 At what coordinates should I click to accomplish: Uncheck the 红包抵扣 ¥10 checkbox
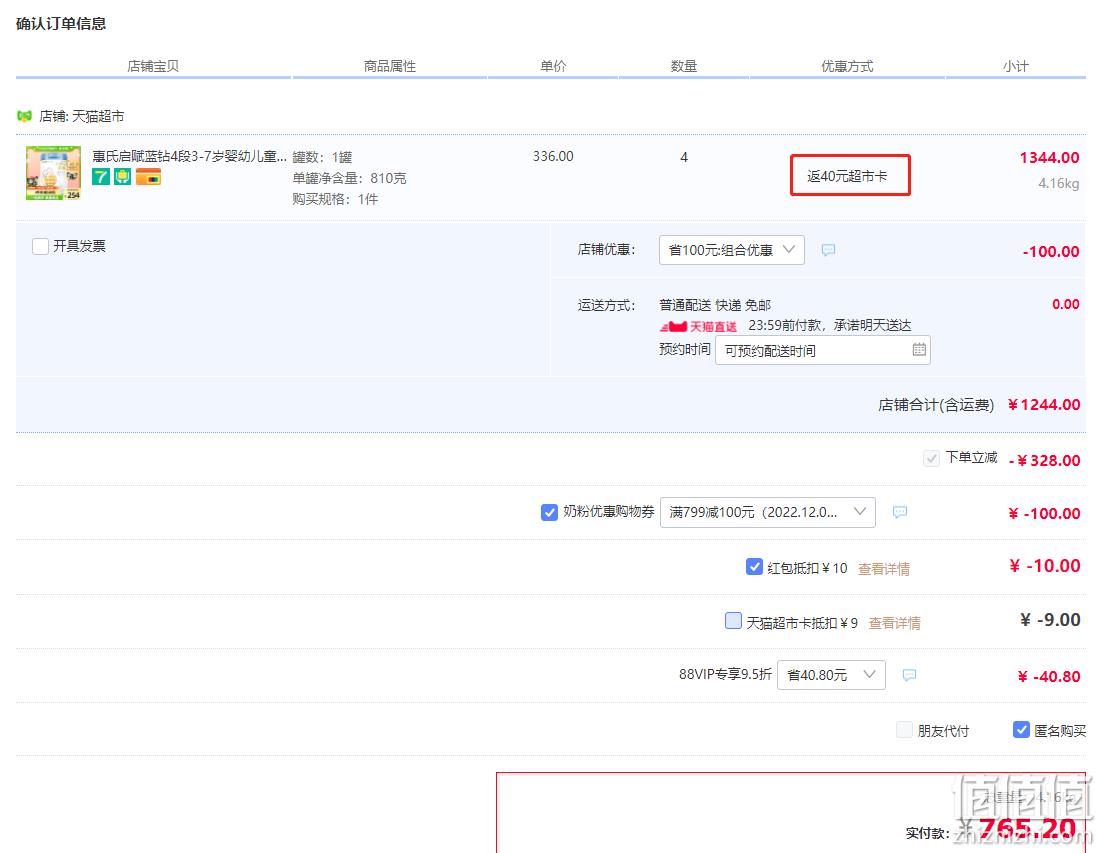(x=754, y=566)
